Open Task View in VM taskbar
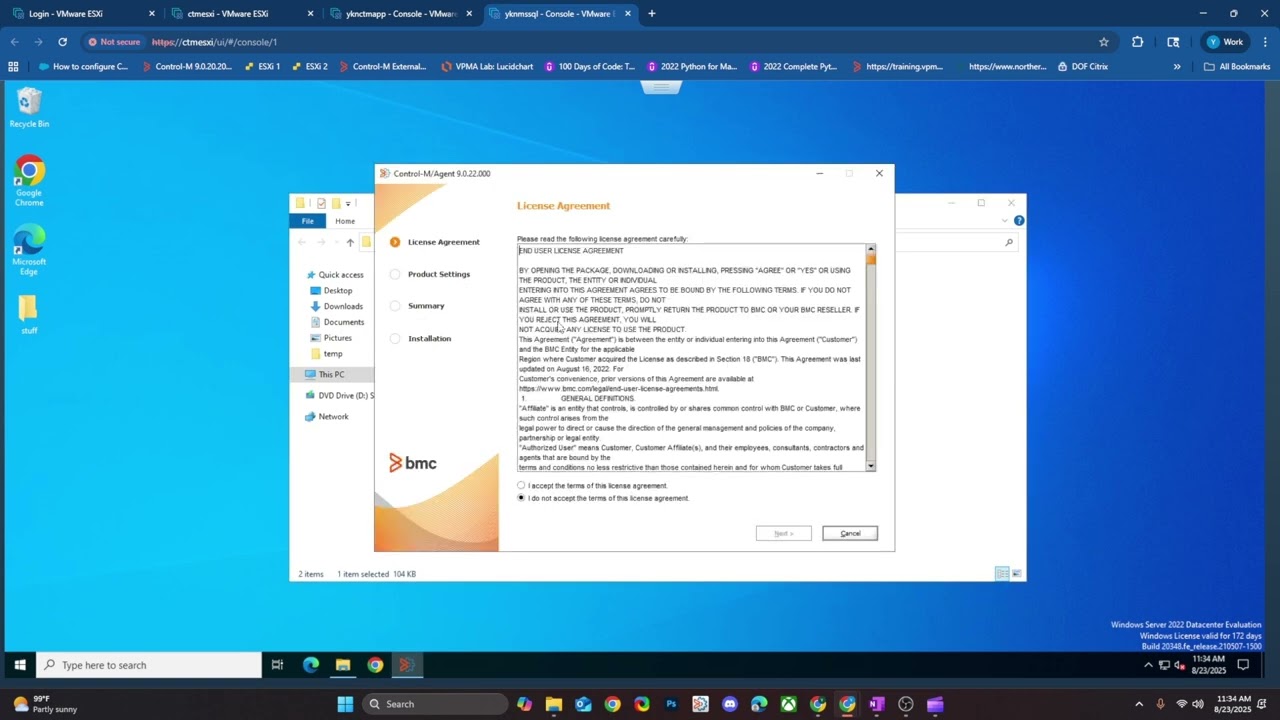The height and width of the screenshot is (720, 1280). [277, 665]
